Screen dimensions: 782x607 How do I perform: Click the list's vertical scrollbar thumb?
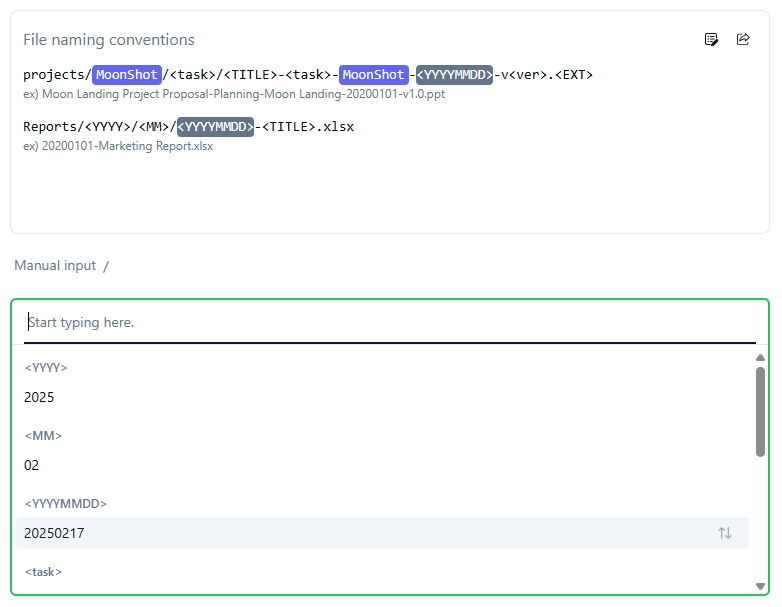(x=760, y=410)
